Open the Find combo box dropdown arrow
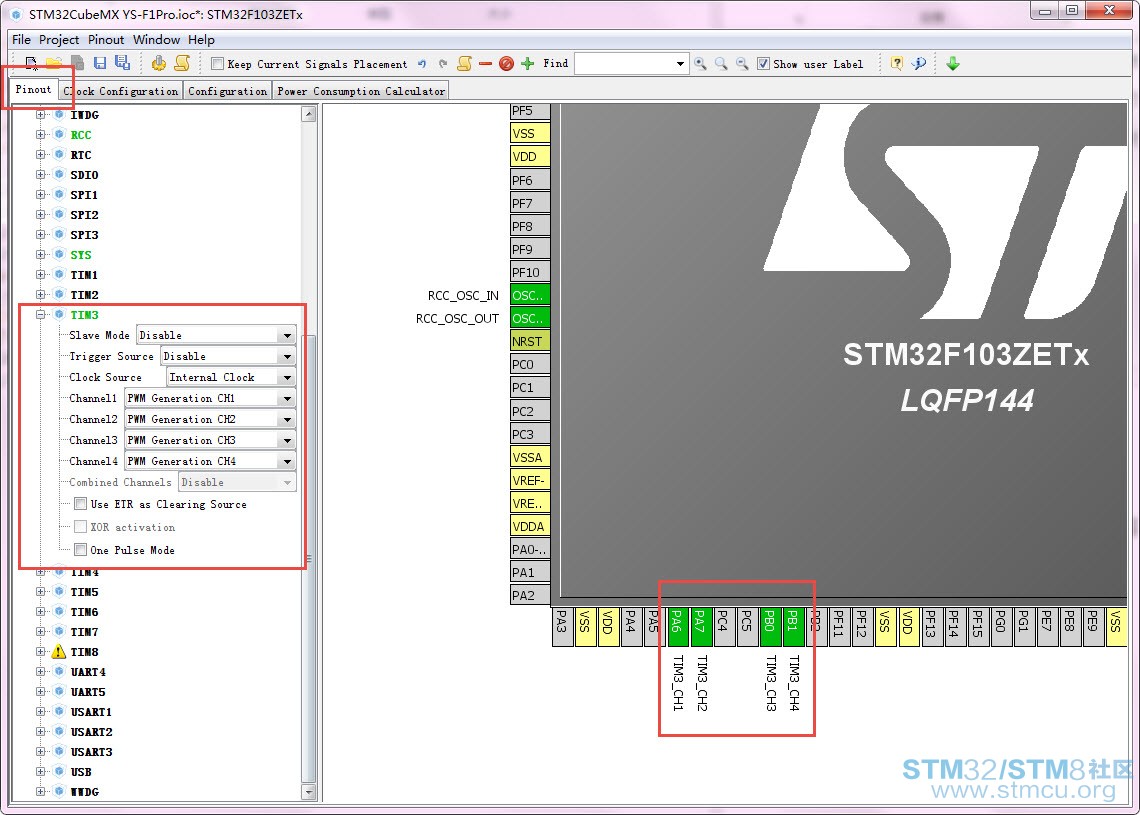Viewport: 1140px width, 815px height. click(x=681, y=64)
